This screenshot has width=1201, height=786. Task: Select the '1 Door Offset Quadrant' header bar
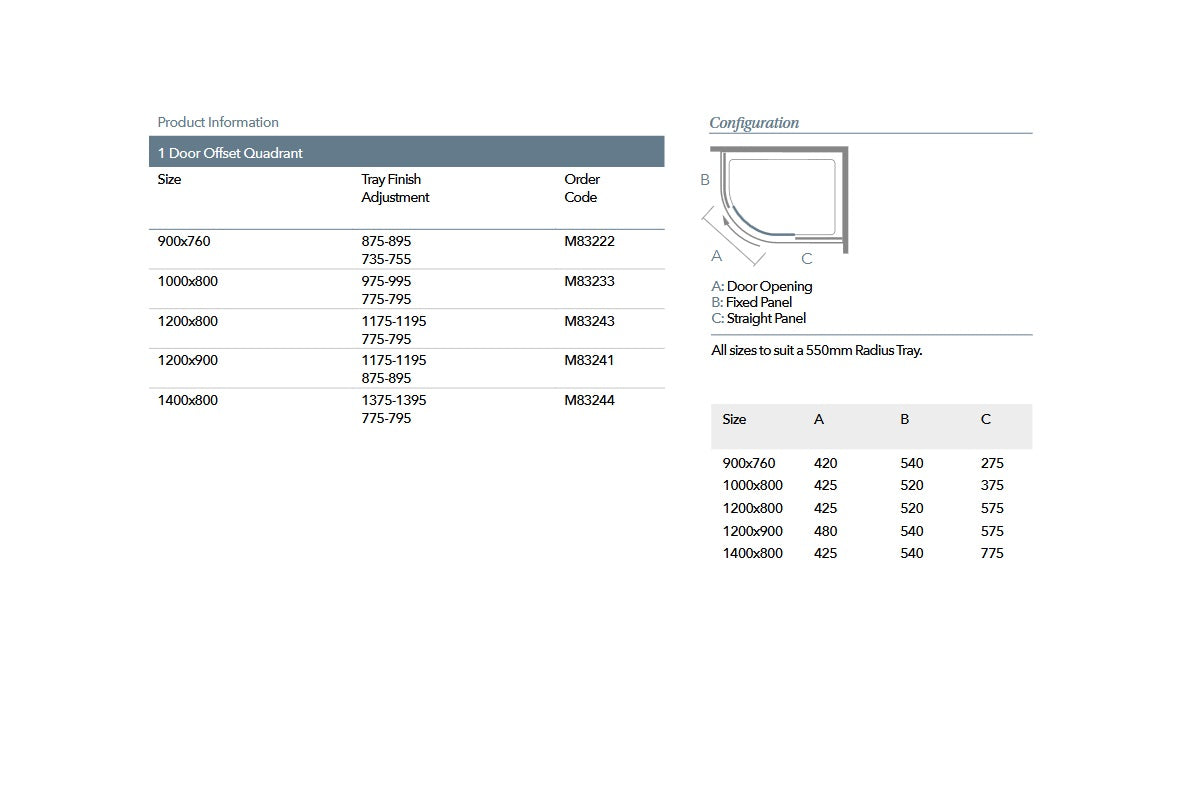tap(406, 153)
